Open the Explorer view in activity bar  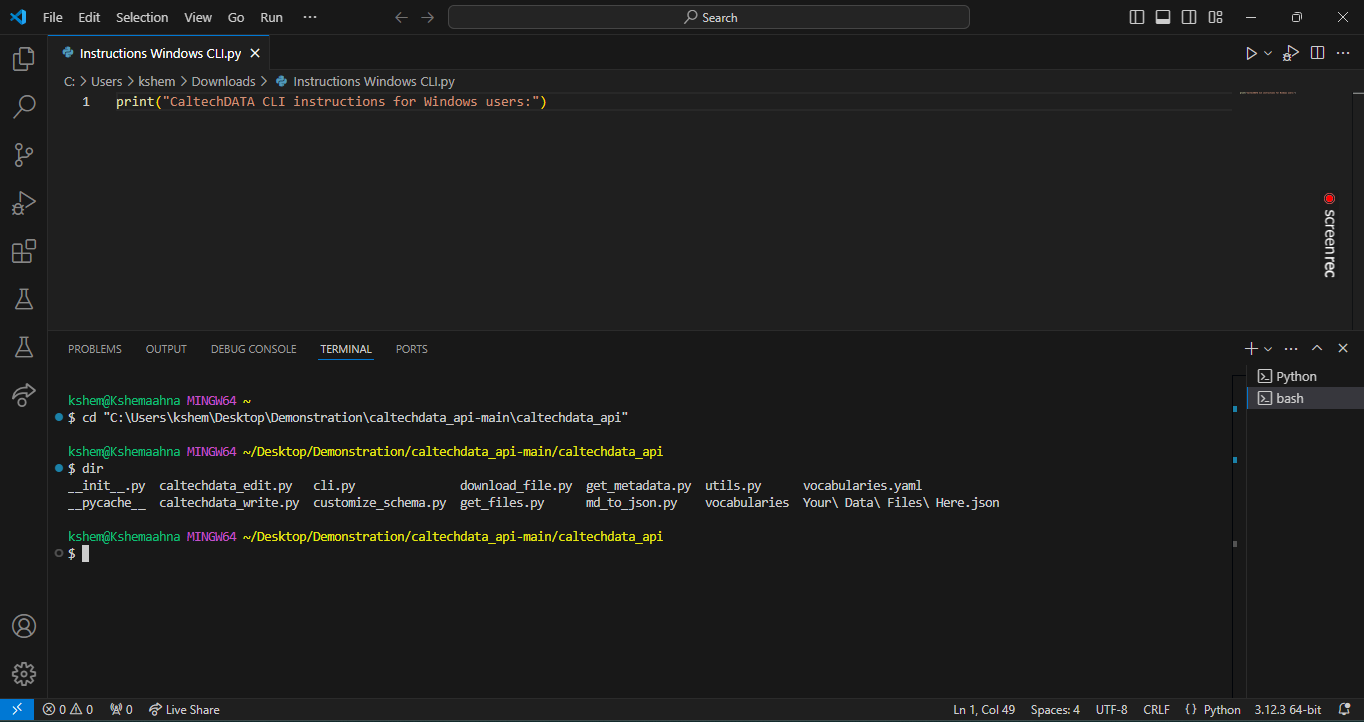23,59
